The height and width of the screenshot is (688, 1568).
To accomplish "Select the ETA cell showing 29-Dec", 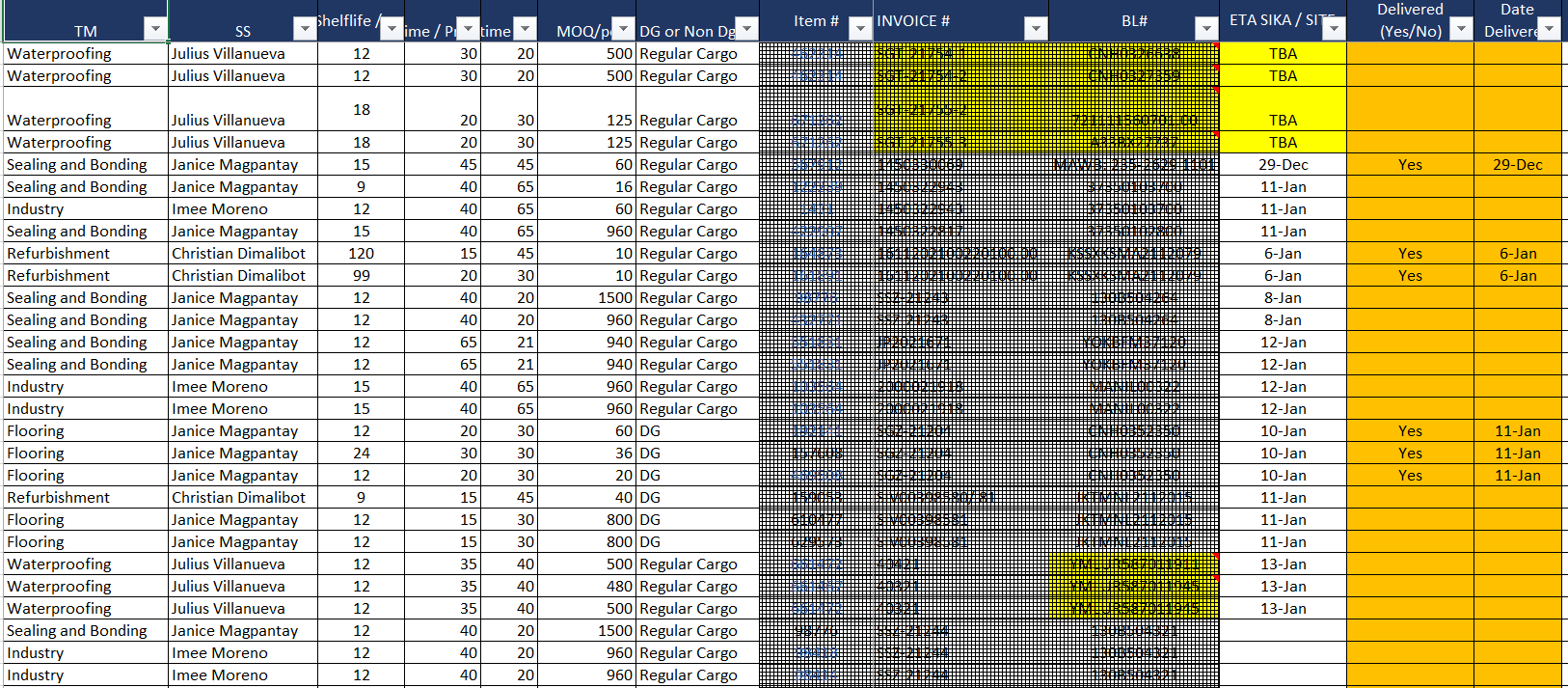I will (x=1283, y=165).
